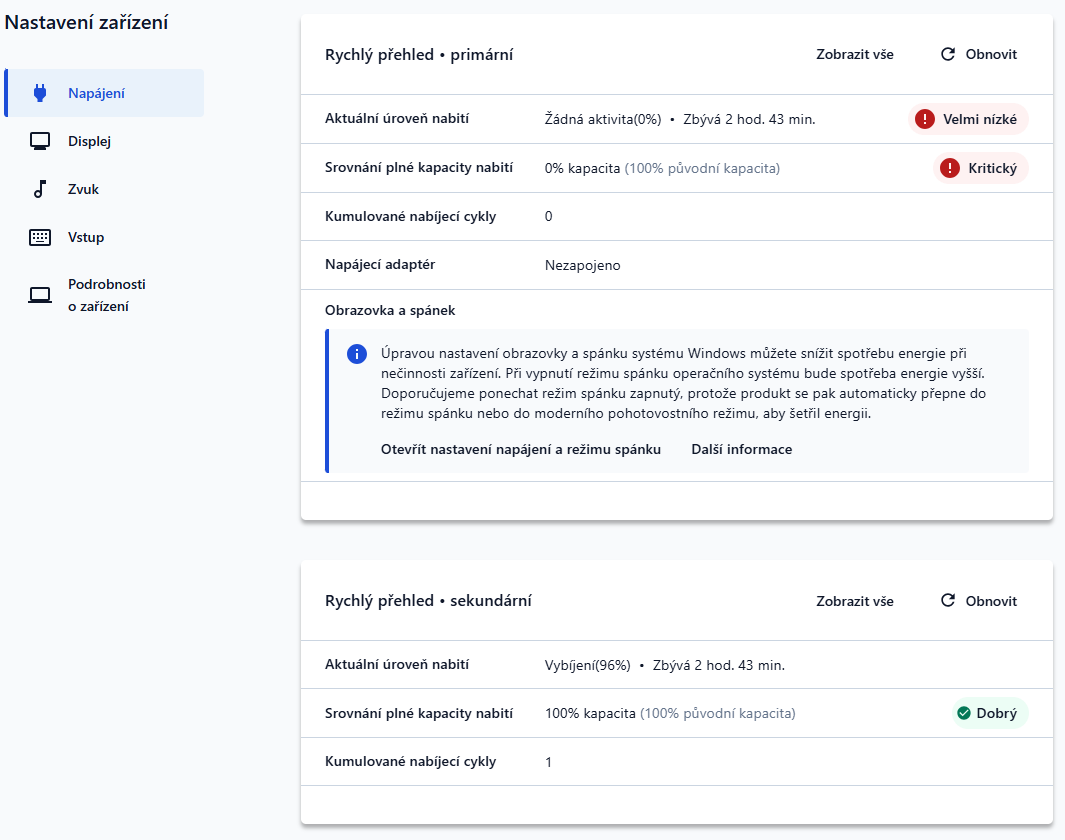Click the Zvuk music note icon

(x=40, y=189)
